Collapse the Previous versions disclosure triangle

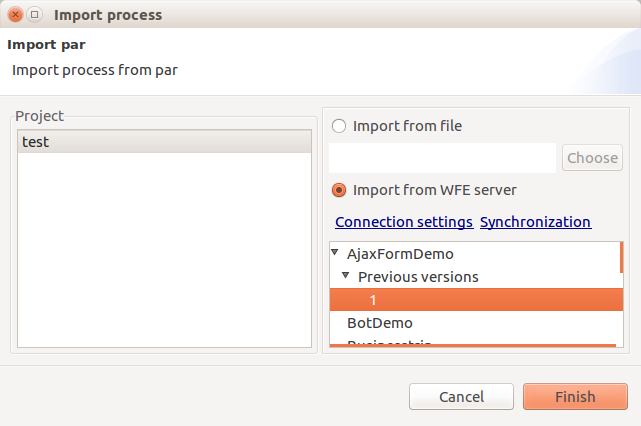point(346,276)
